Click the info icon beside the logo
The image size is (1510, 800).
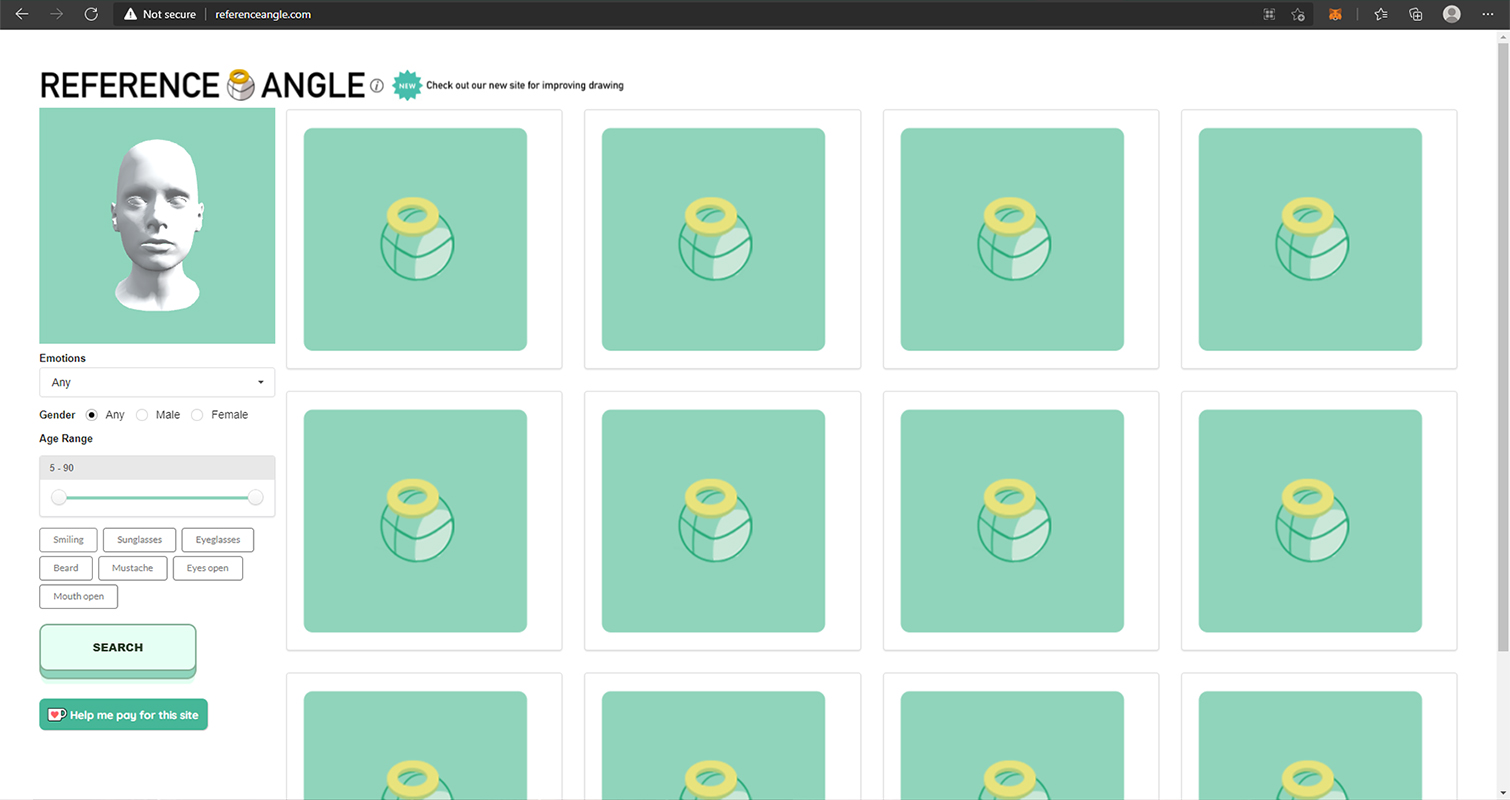point(377,86)
